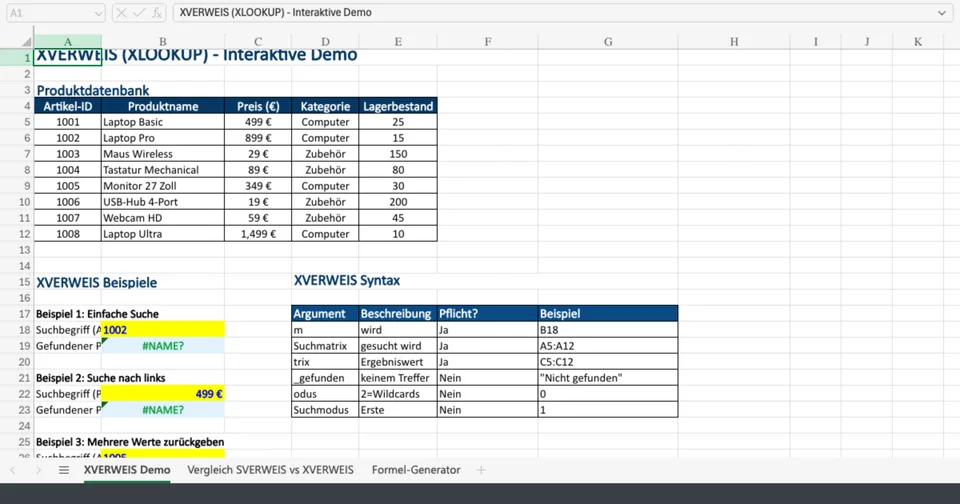Switch to Vergleich SVERWEIS vs XVERWEIS tab
The height and width of the screenshot is (504, 960).
click(x=270, y=470)
